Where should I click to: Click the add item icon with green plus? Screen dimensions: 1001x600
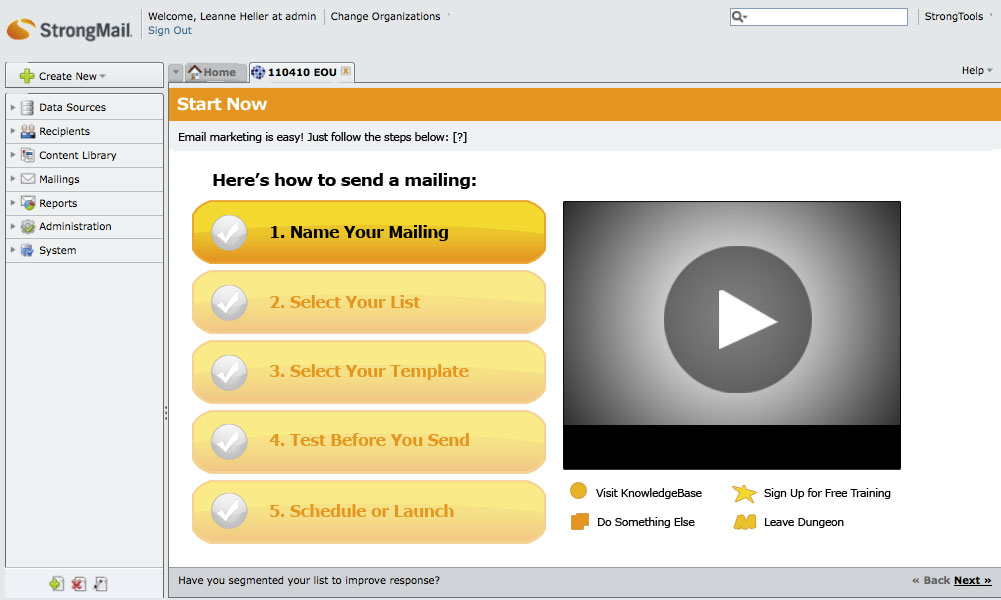click(x=57, y=583)
